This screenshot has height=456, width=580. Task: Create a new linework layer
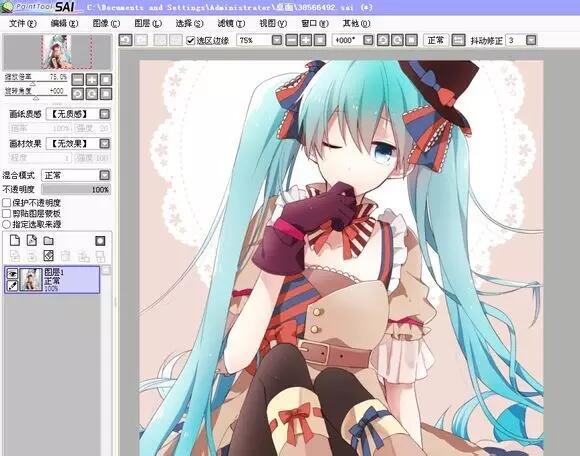(x=32, y=240)
